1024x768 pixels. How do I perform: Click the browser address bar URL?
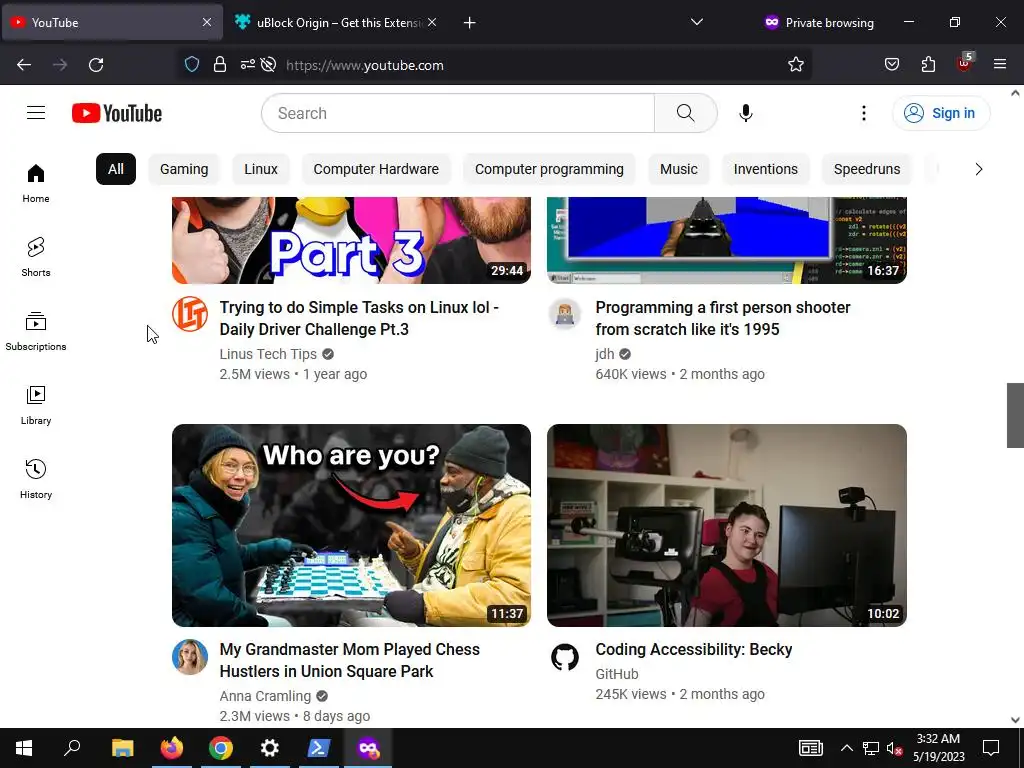pyautogui.click(x=364, y=65)
